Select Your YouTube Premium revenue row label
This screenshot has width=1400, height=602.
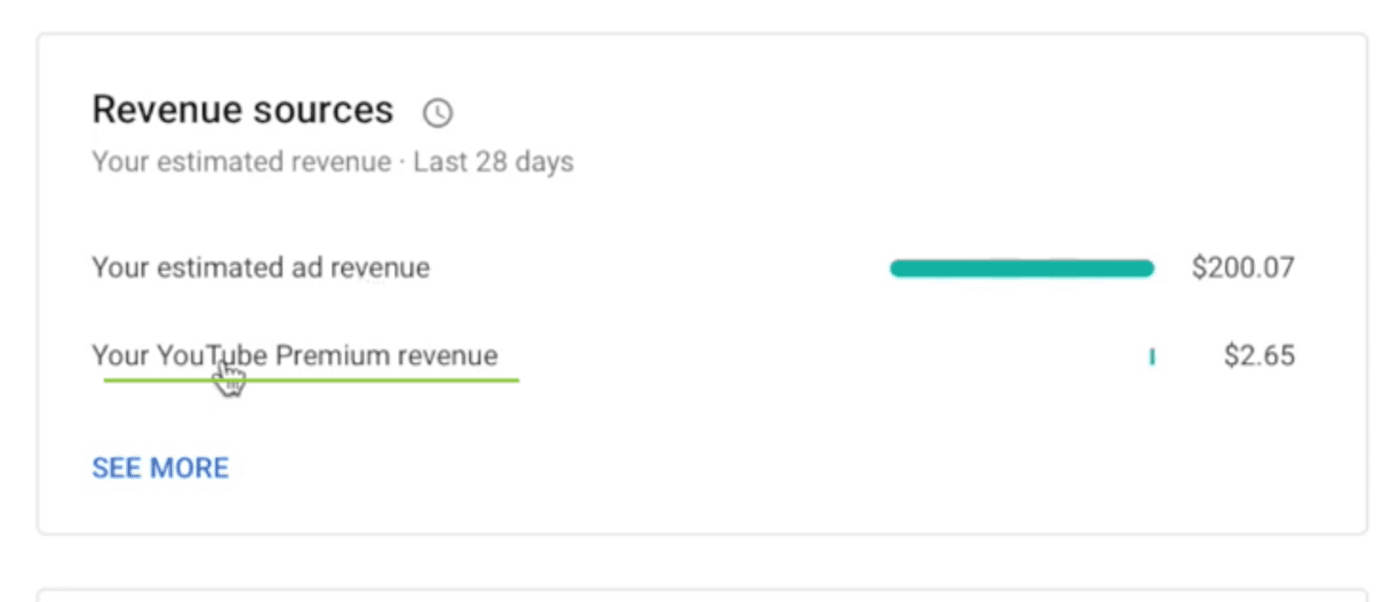[295, 355]
